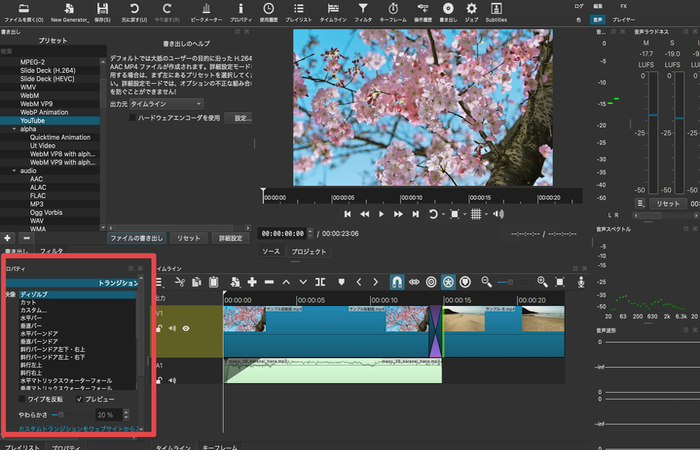700x450 pixels.
Task: Collapse the audio preset group
Action: coord(13,171)
